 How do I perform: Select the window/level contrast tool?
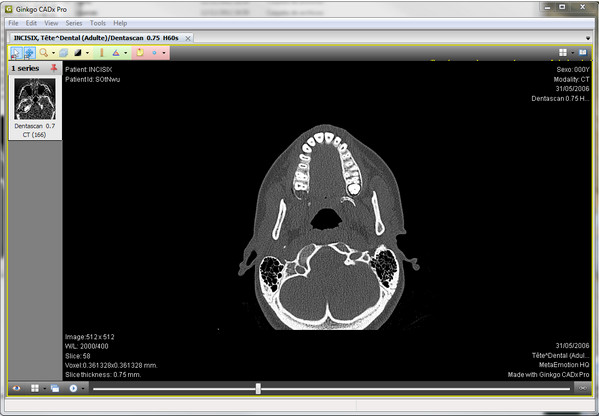78,53
